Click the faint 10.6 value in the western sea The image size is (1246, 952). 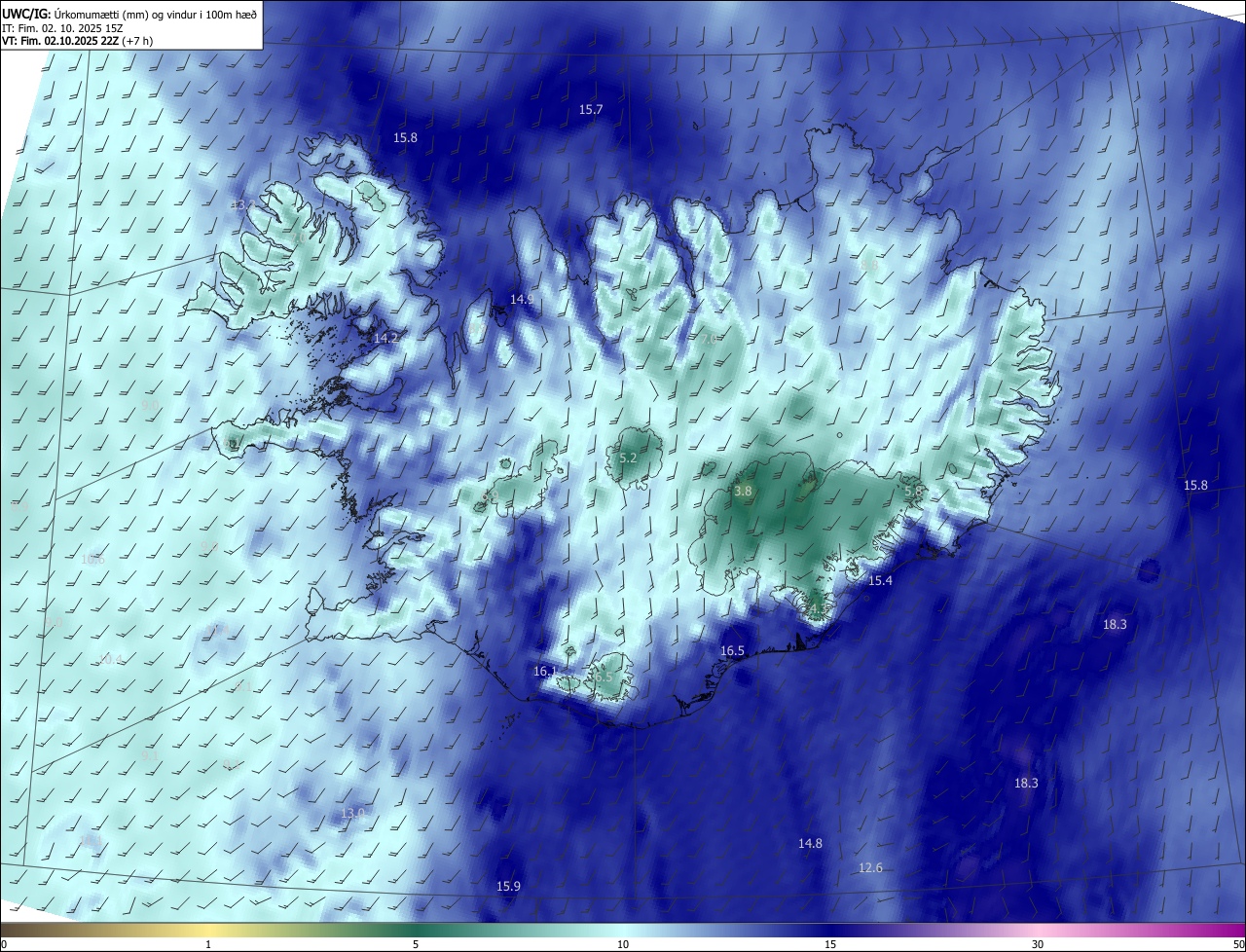92,559
